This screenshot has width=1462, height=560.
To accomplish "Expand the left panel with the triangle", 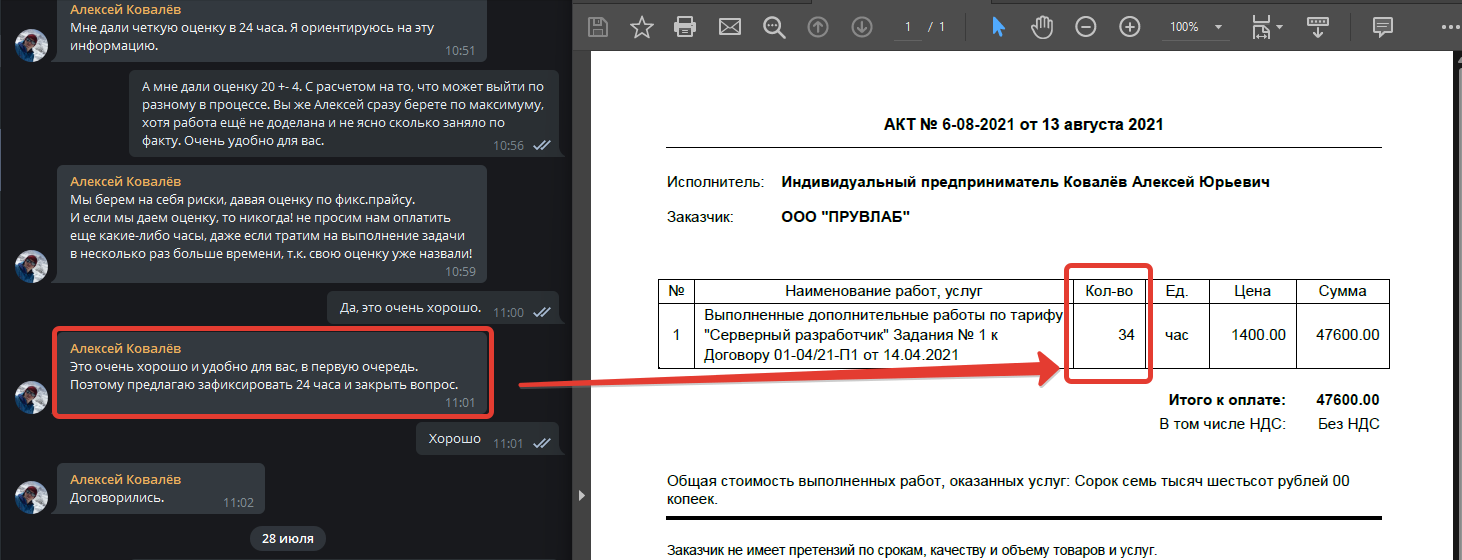I will click(581, 495).
